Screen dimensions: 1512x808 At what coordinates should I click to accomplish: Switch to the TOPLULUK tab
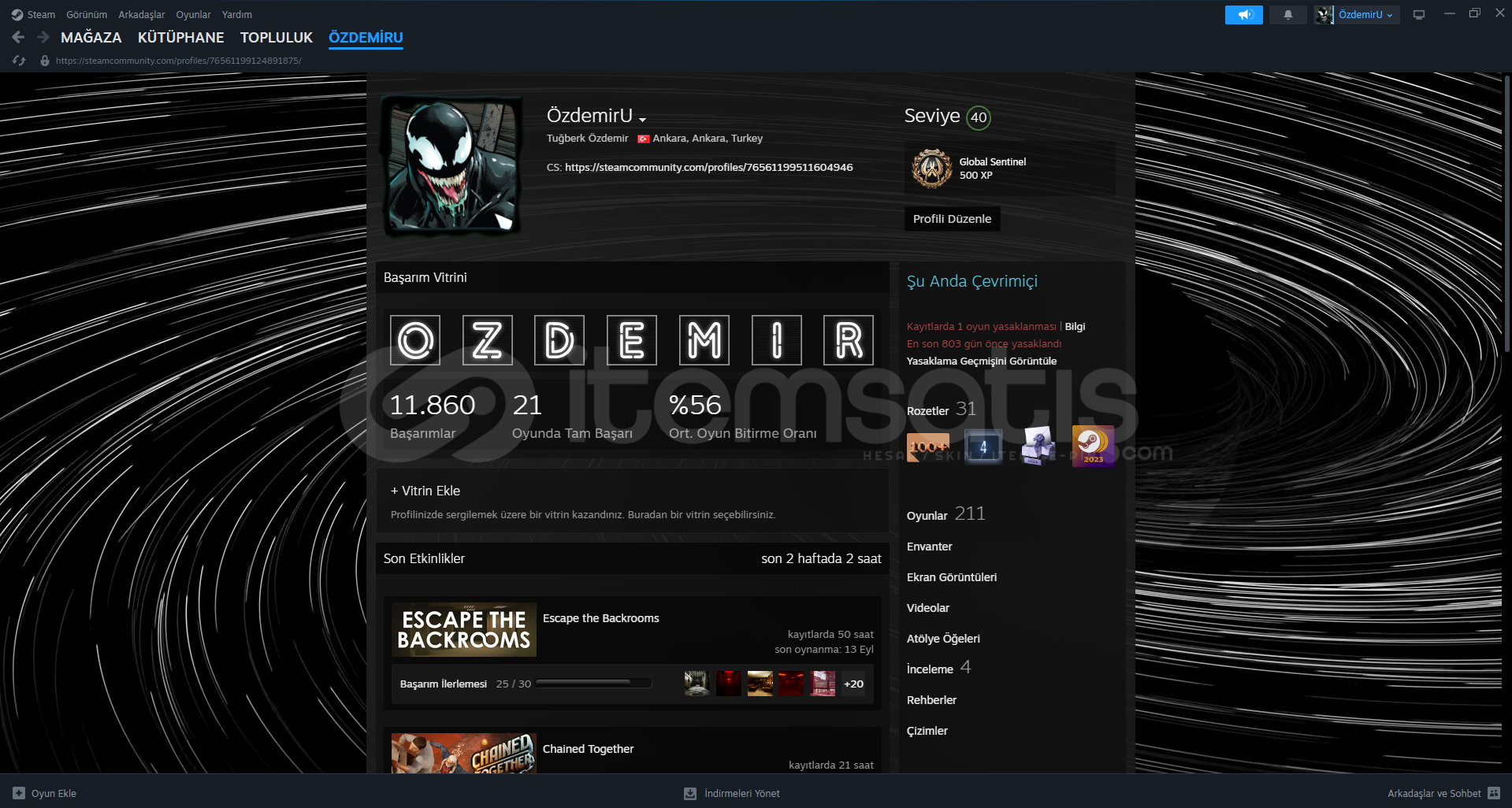277,37
